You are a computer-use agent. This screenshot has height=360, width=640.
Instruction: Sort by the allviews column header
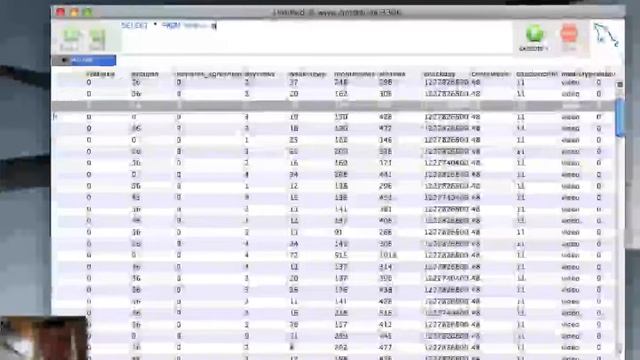point(392,74)
